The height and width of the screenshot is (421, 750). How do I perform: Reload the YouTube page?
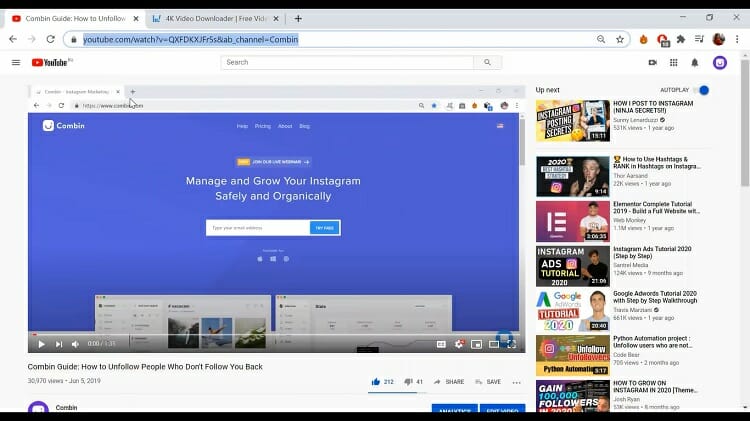[x=50, y=39]
